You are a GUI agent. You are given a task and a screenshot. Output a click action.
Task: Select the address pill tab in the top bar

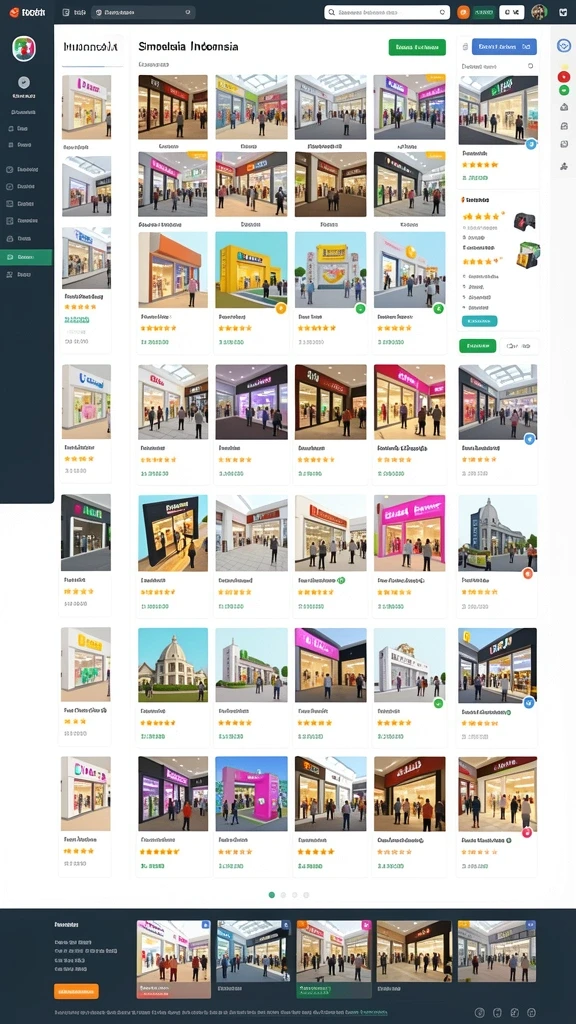pos(144,12)
